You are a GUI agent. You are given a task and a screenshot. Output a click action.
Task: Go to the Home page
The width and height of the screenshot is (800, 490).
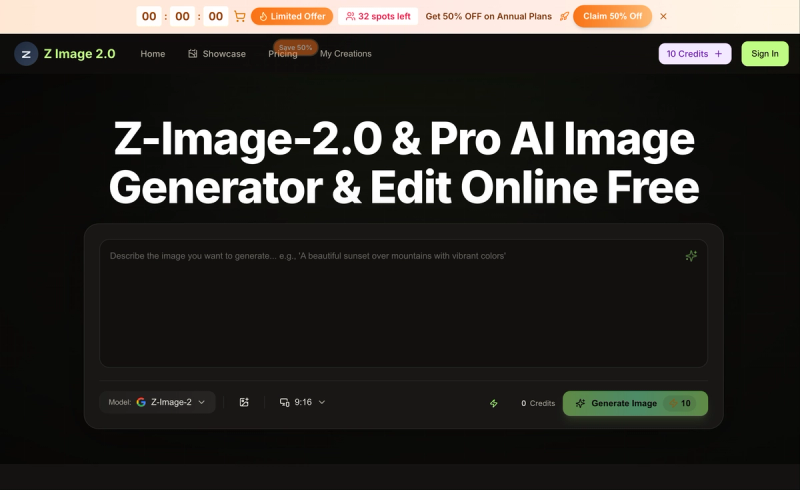pyautogui.click(x=153, y=54)
